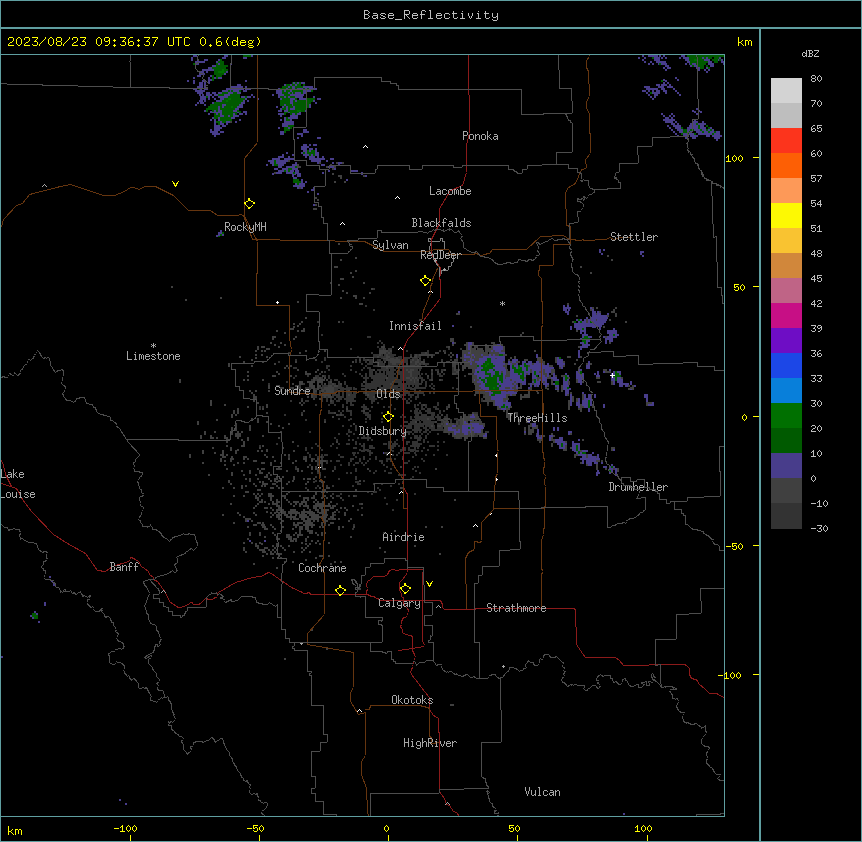Screen dimensions: 862x842
Task: Click the purple 36-39 dBZ legend swatch
Action: click(786, 341)
